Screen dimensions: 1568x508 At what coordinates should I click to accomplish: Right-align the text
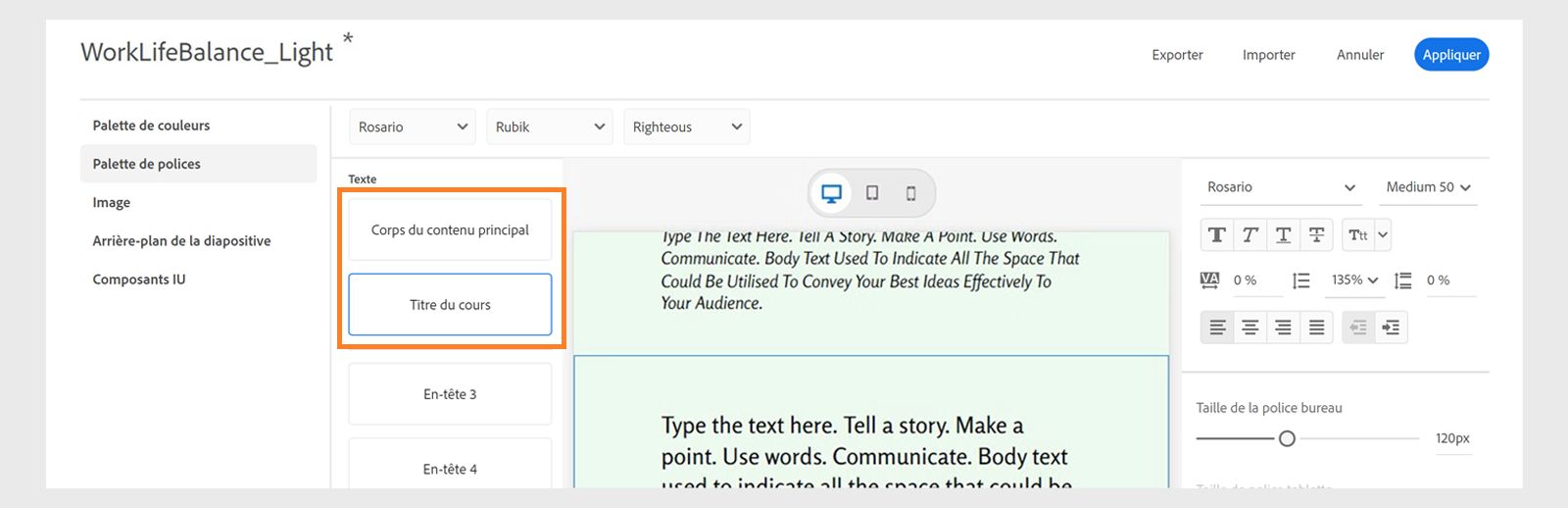tap(1283, 328)
